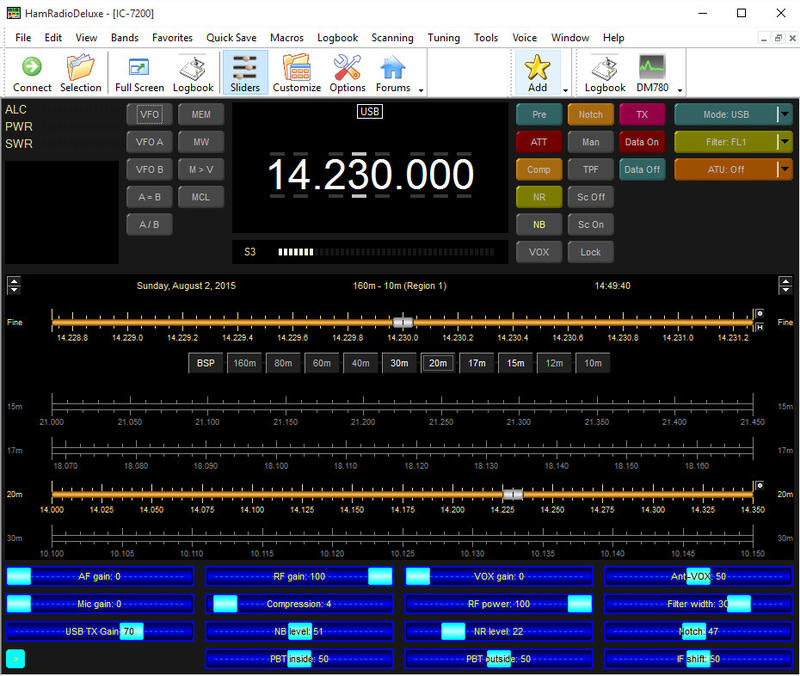Open the Customize panel icon
This screenshot has width=800, height=676.
coord(296,72)
